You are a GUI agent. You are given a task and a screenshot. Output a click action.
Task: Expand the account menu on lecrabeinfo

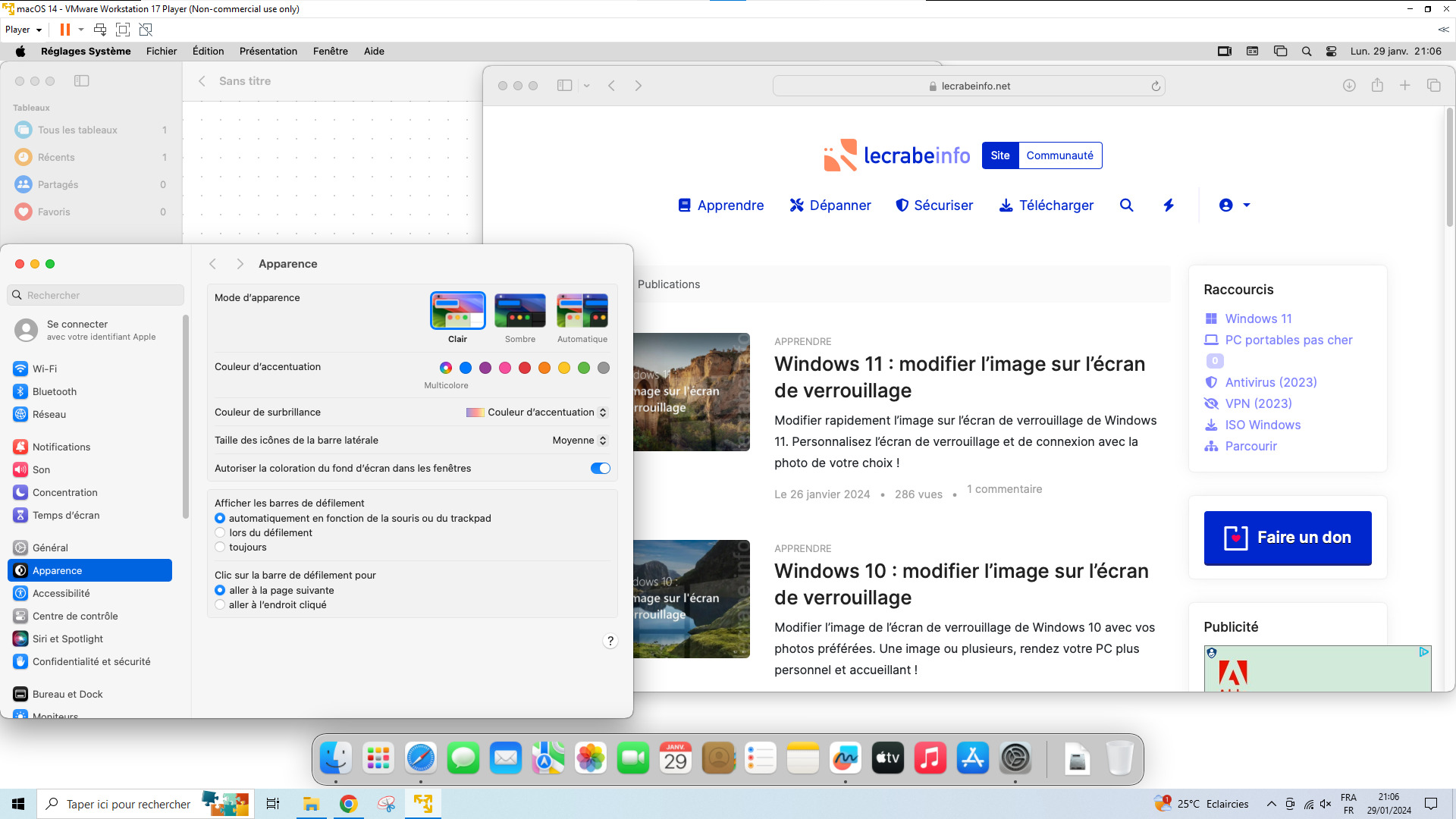[1235, 205]
